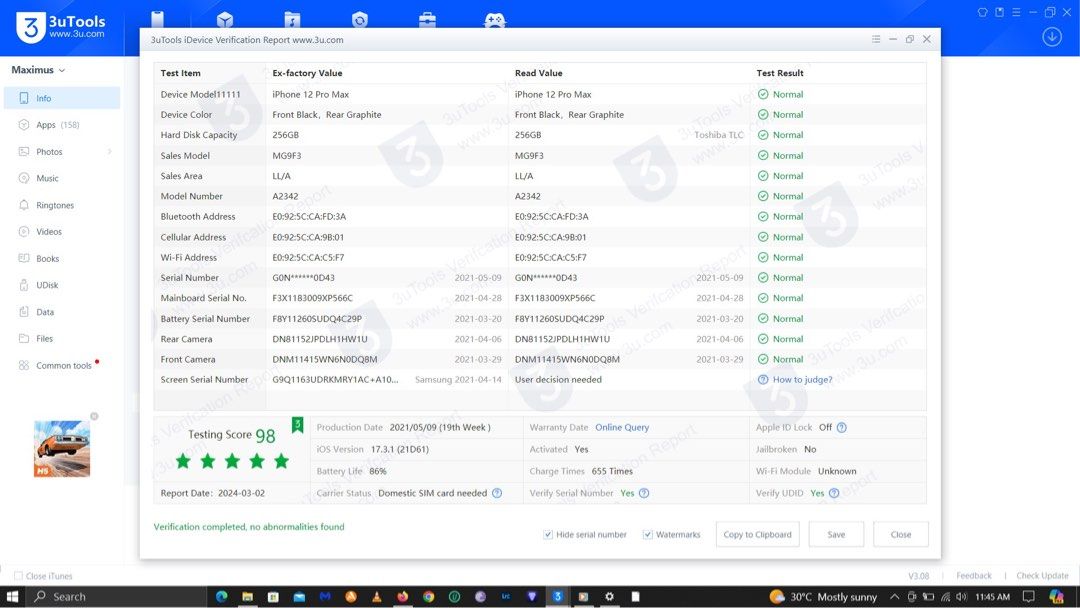Click the hamburger menu icon in main 3uTools title bar
The width and height of the screenshot is (1080, 608).
1016,12
